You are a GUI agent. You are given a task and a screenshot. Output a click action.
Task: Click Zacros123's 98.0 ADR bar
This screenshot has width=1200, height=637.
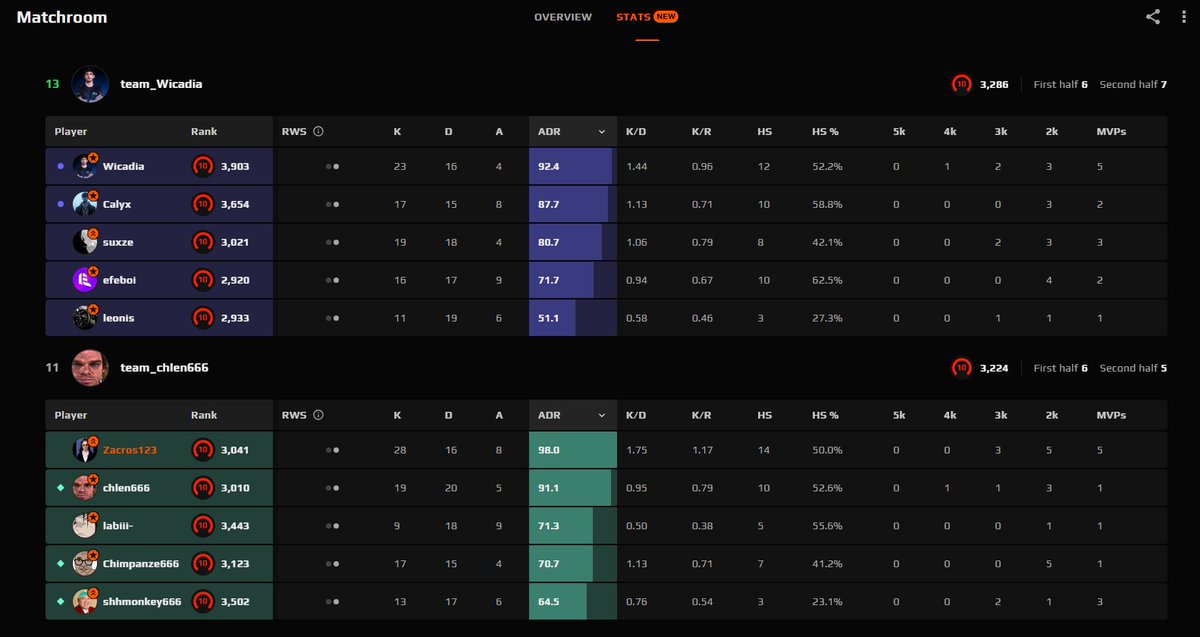click(x=573, y=450)
